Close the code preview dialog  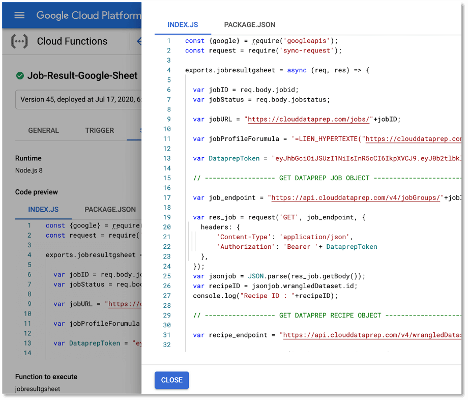[172, 380]
